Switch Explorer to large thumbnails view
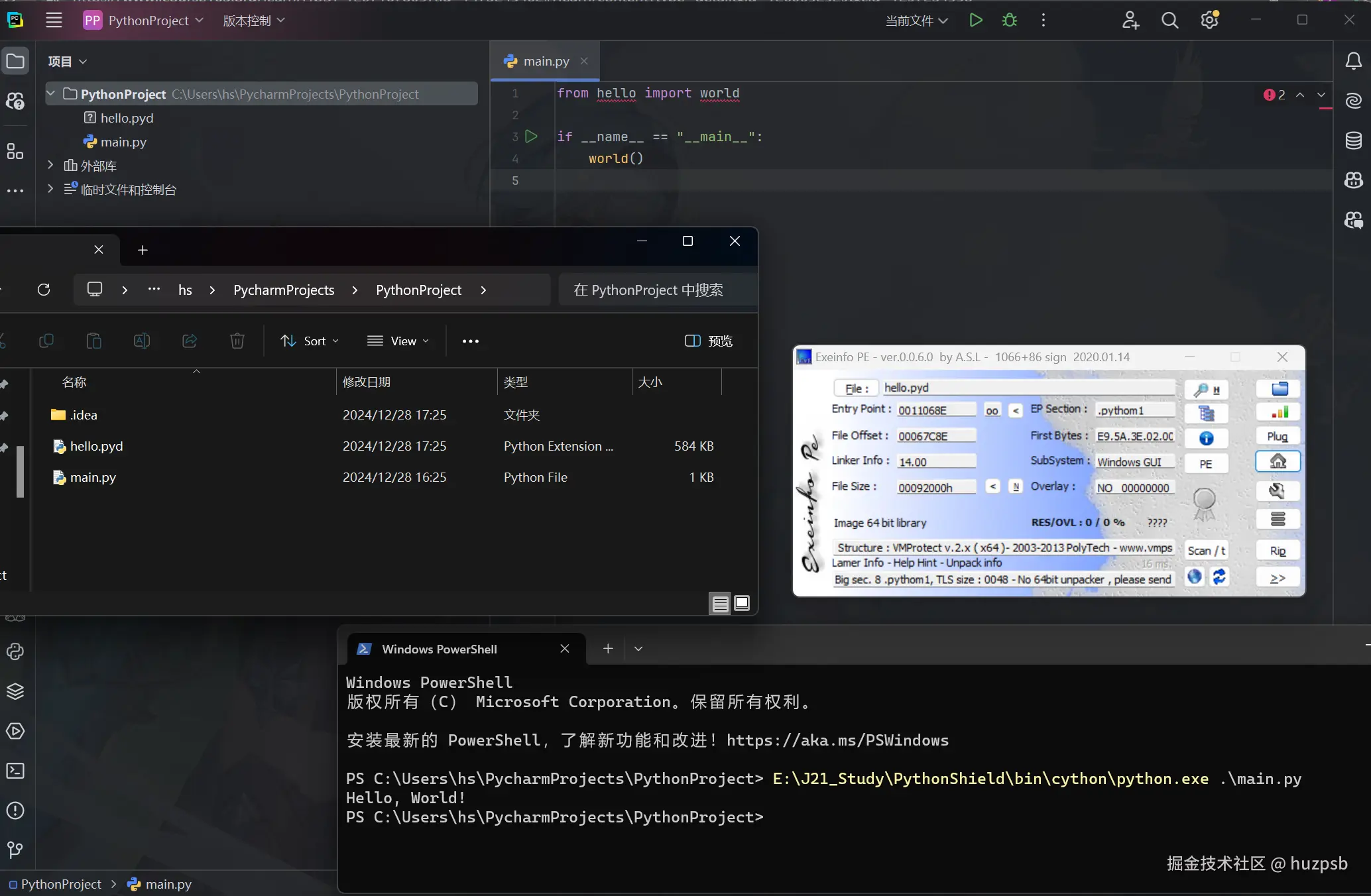 [742, 603]
